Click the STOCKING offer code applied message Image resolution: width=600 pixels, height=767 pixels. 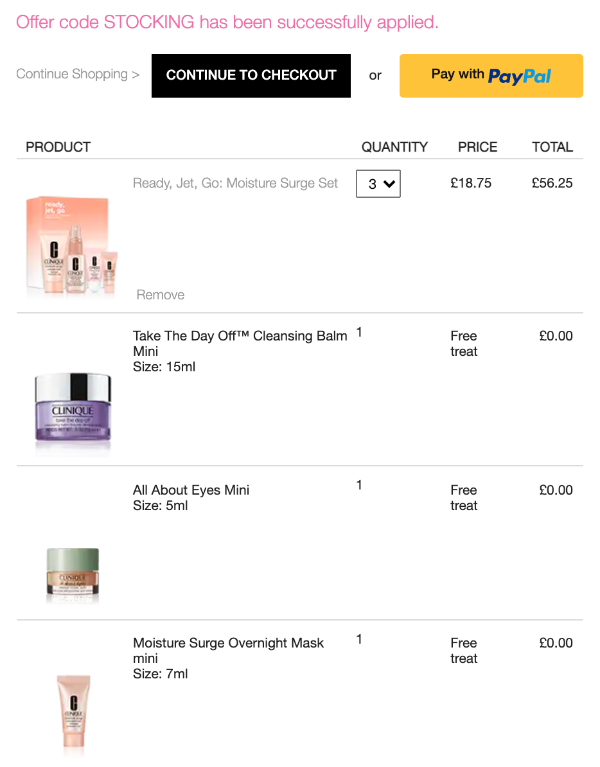coord(227,22)
